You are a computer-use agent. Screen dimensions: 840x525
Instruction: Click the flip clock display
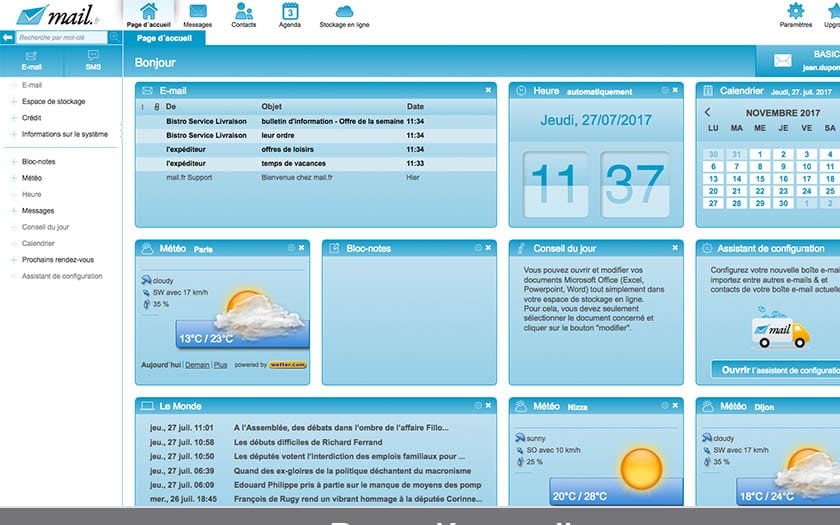point(596,185)
